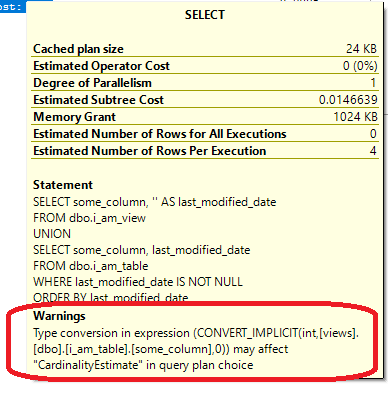Click the Warnings heading
The height and width of the screenshot is (393, 388).
click(59, 316)
